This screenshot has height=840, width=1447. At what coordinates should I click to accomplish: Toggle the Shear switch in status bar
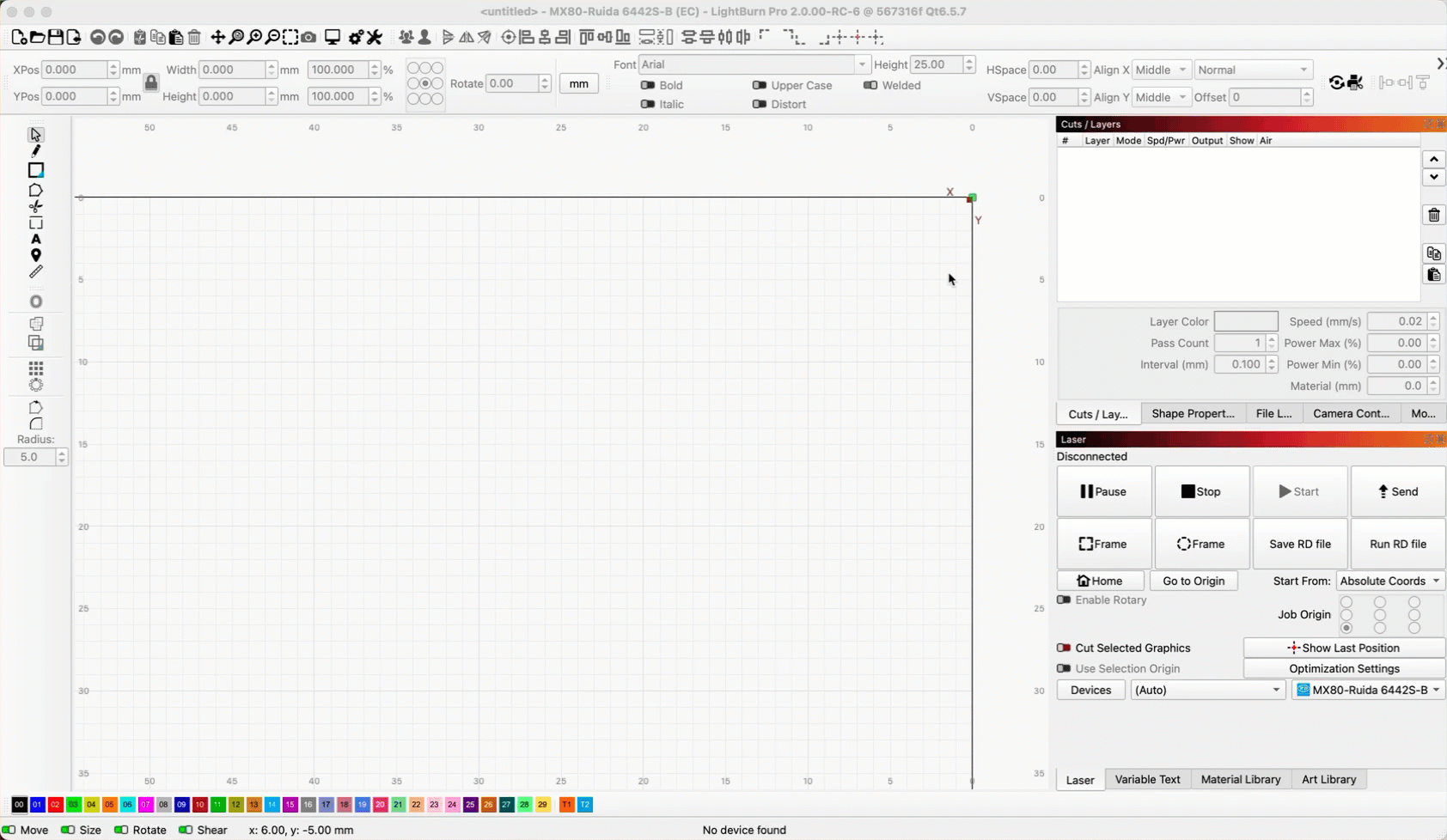[x=186, y=830]
